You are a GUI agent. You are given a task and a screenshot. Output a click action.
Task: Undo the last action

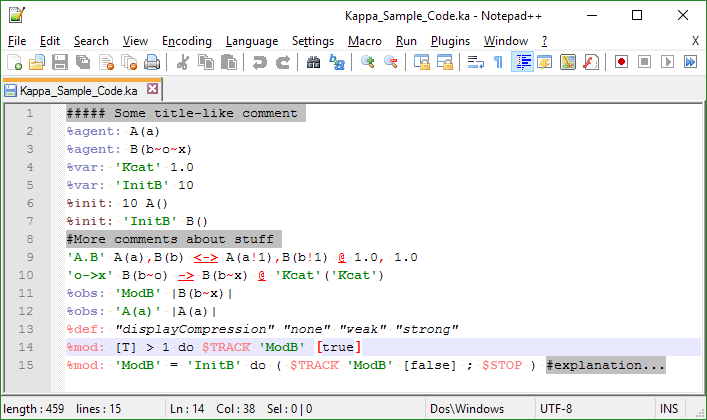[x=260, y=62]
